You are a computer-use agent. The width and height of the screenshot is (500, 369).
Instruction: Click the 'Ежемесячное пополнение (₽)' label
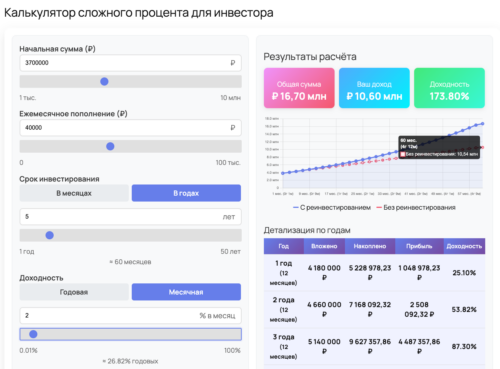(73, 114)
